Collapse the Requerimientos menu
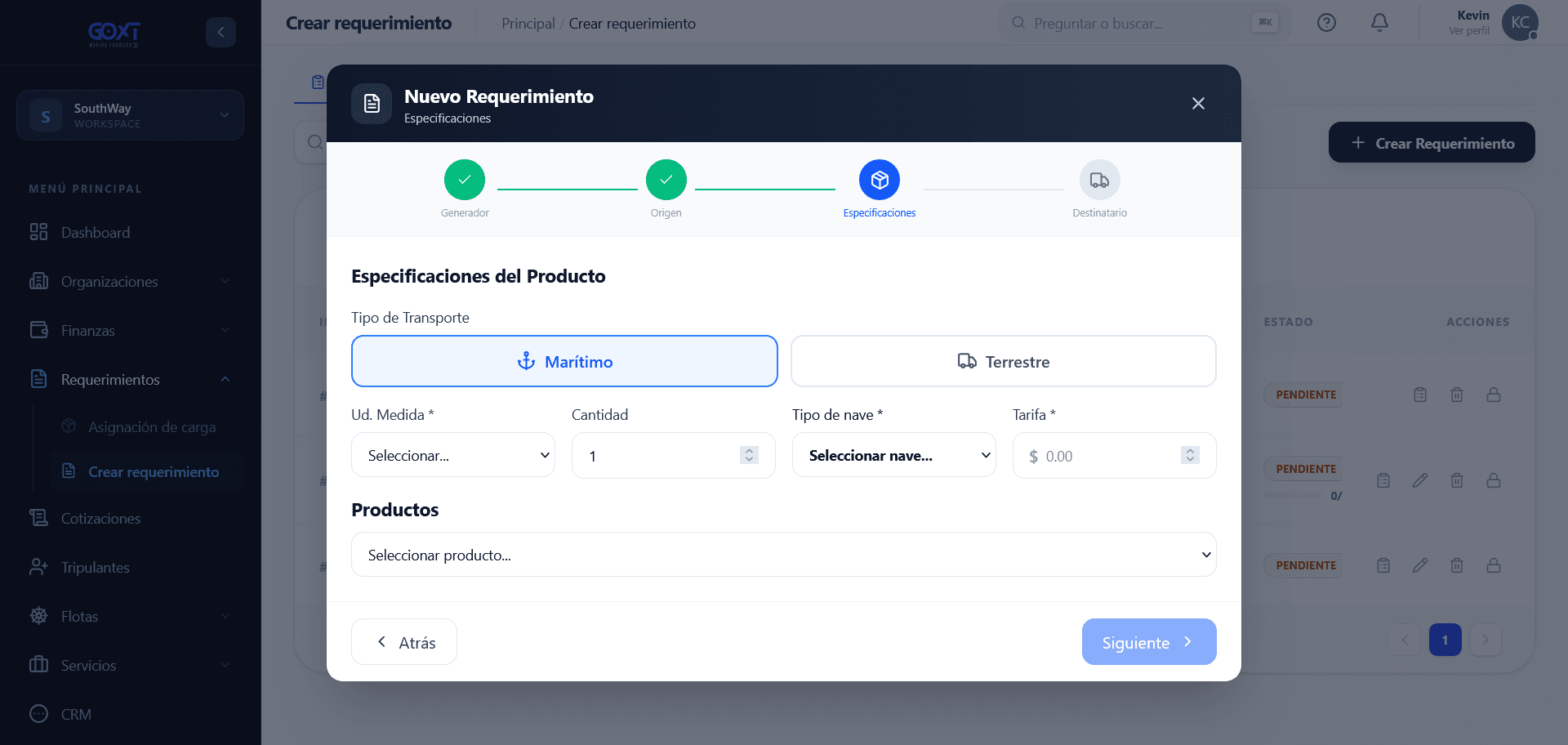This screenshot has height=745, width=1568. (x=130, y=380)
